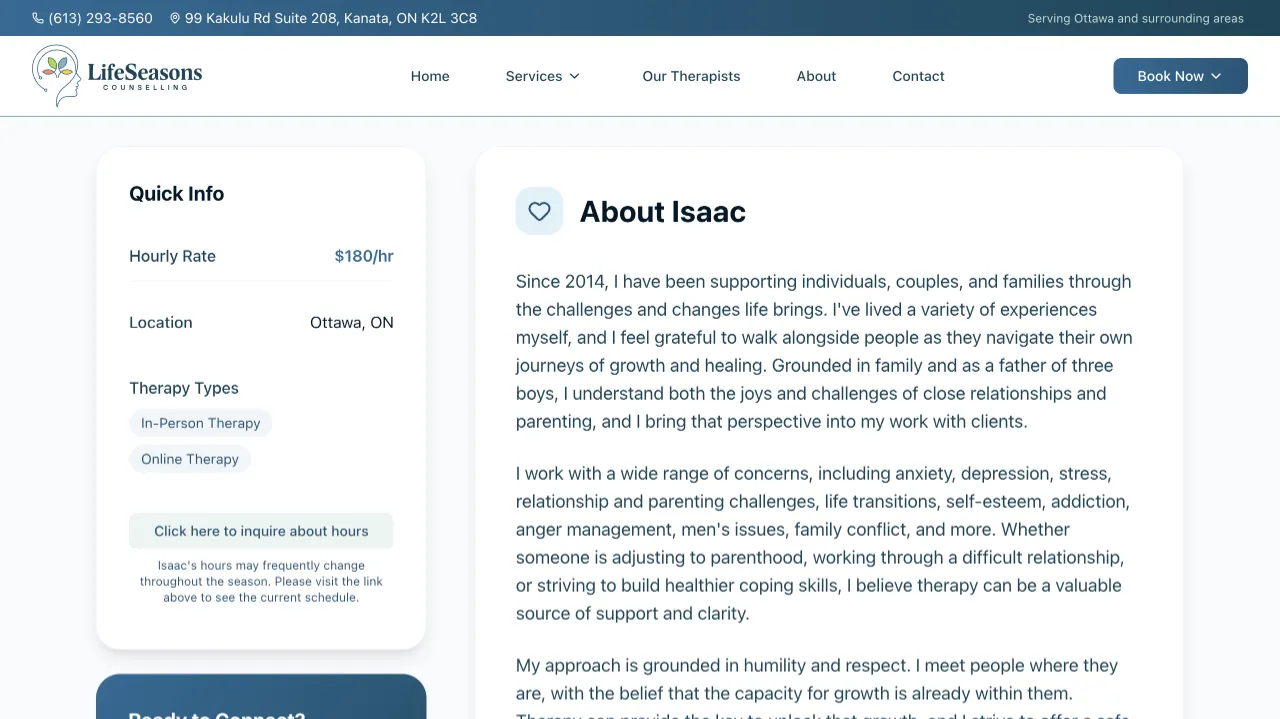Open the Our Therapists page

691,76
